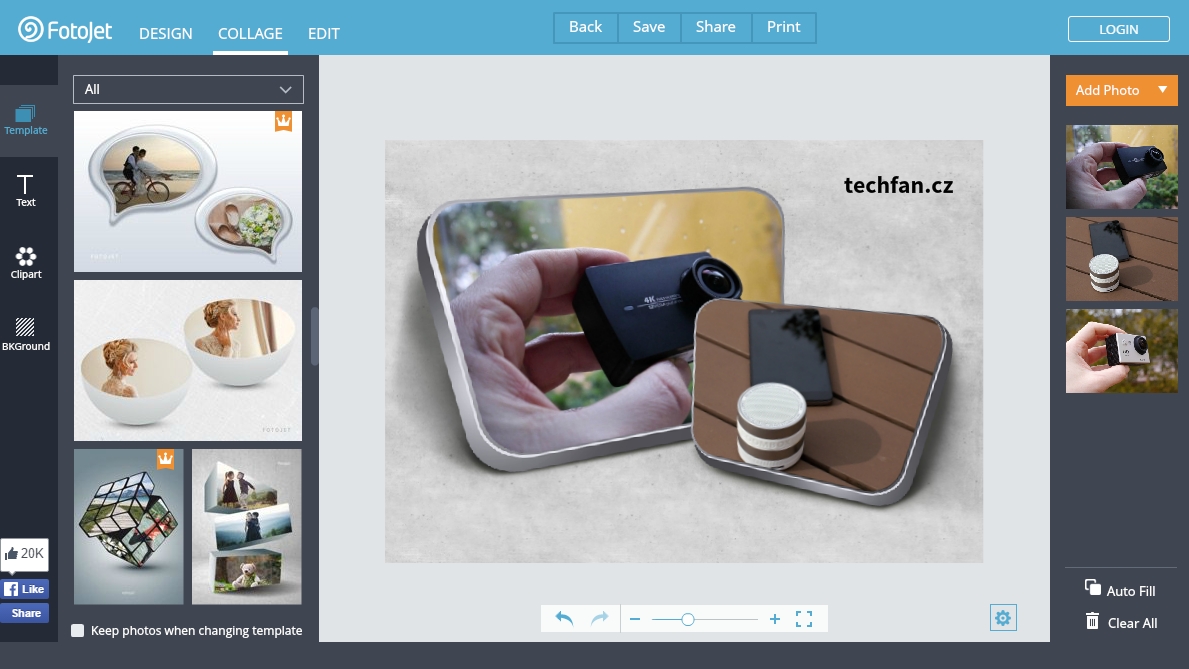
Task: Select the phone and speaker photo thumbnail
Action: tap(1122, 259)
